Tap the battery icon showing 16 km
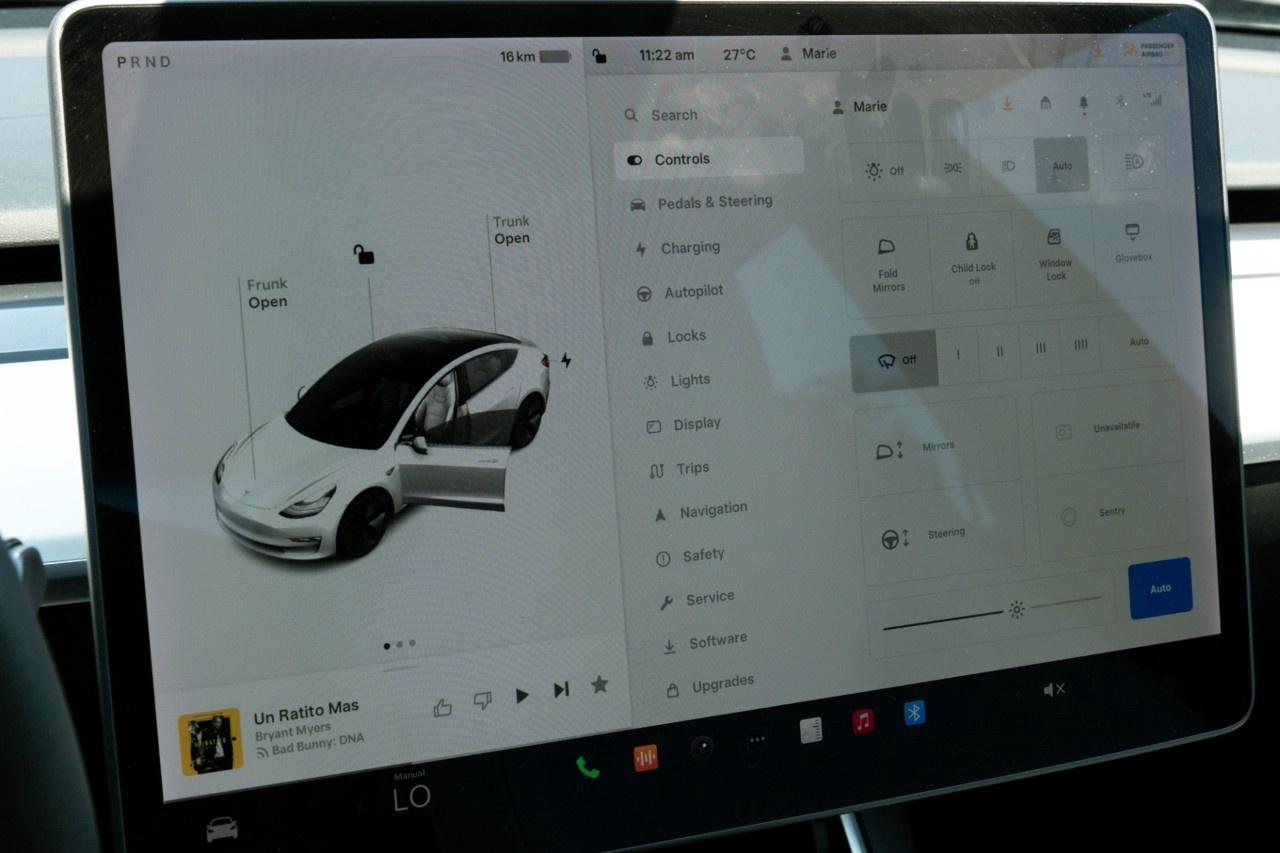Screen dimensions: 1280x853 555,57
